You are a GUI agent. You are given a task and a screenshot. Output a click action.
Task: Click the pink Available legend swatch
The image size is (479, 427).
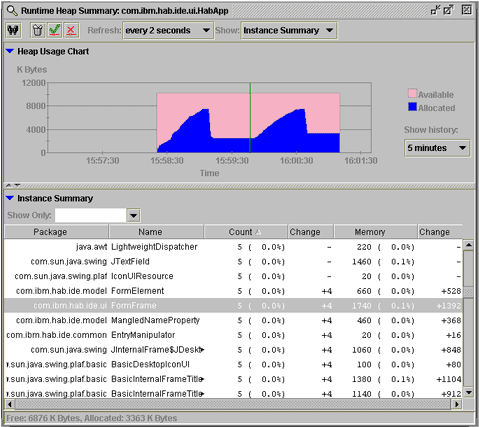(412, 93)
